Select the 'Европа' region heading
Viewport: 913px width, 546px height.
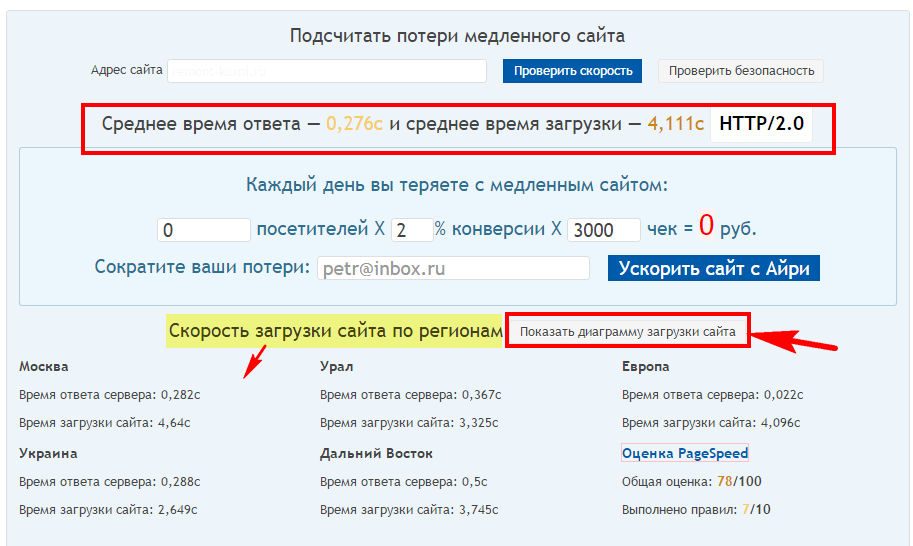[x=645, y=367]
